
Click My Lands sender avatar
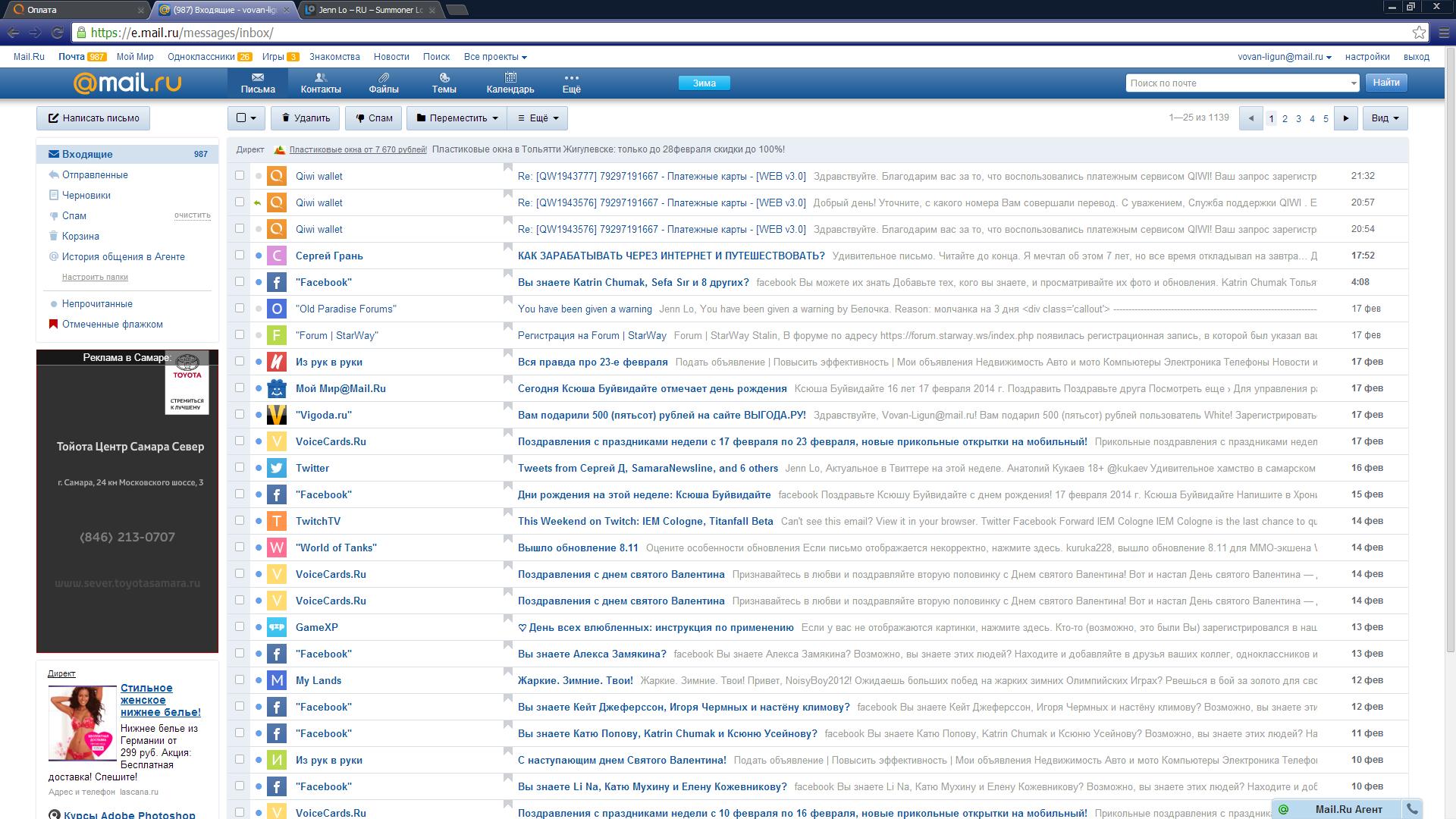click(x=277, y=680)
